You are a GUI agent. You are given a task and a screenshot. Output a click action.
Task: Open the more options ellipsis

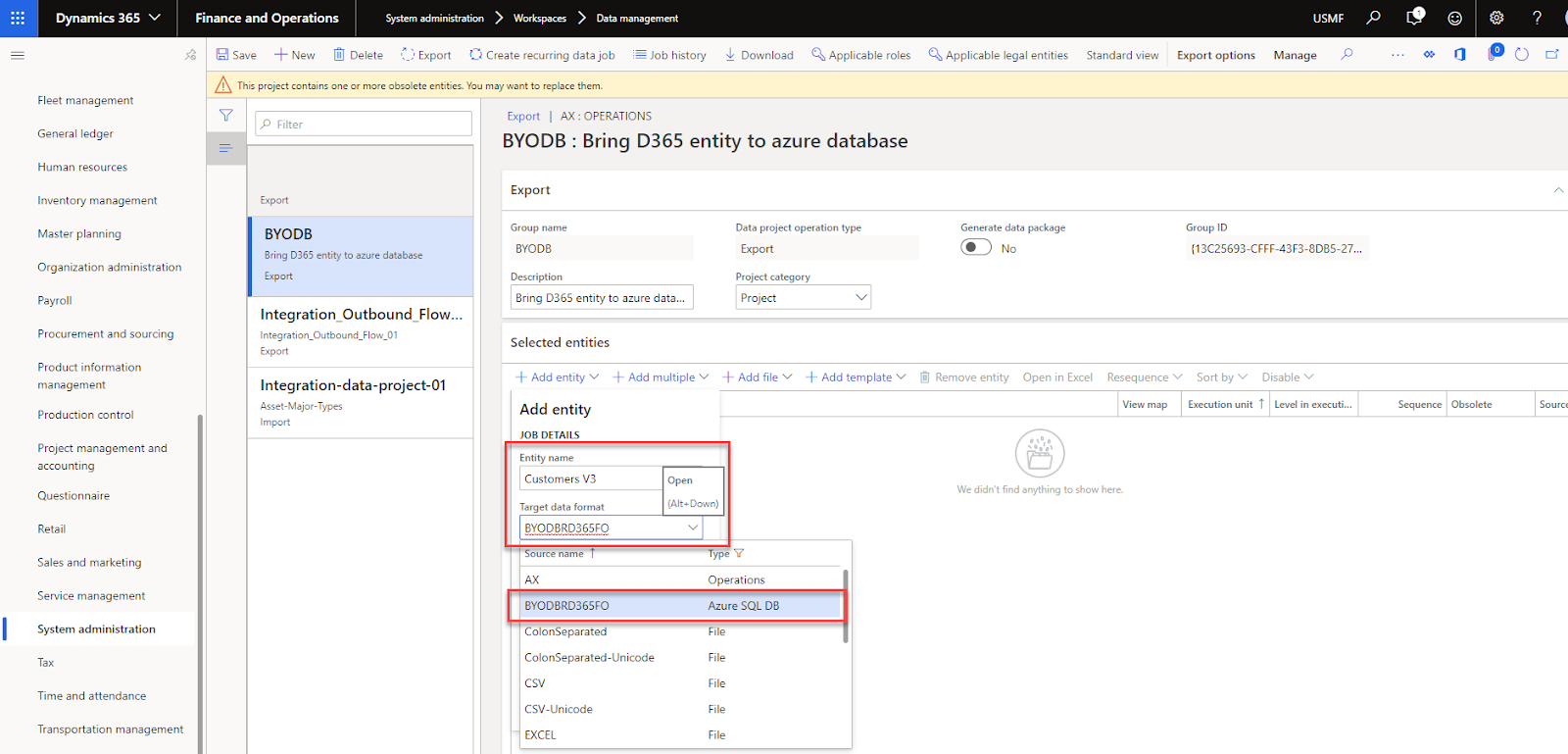pos(1397,55)
